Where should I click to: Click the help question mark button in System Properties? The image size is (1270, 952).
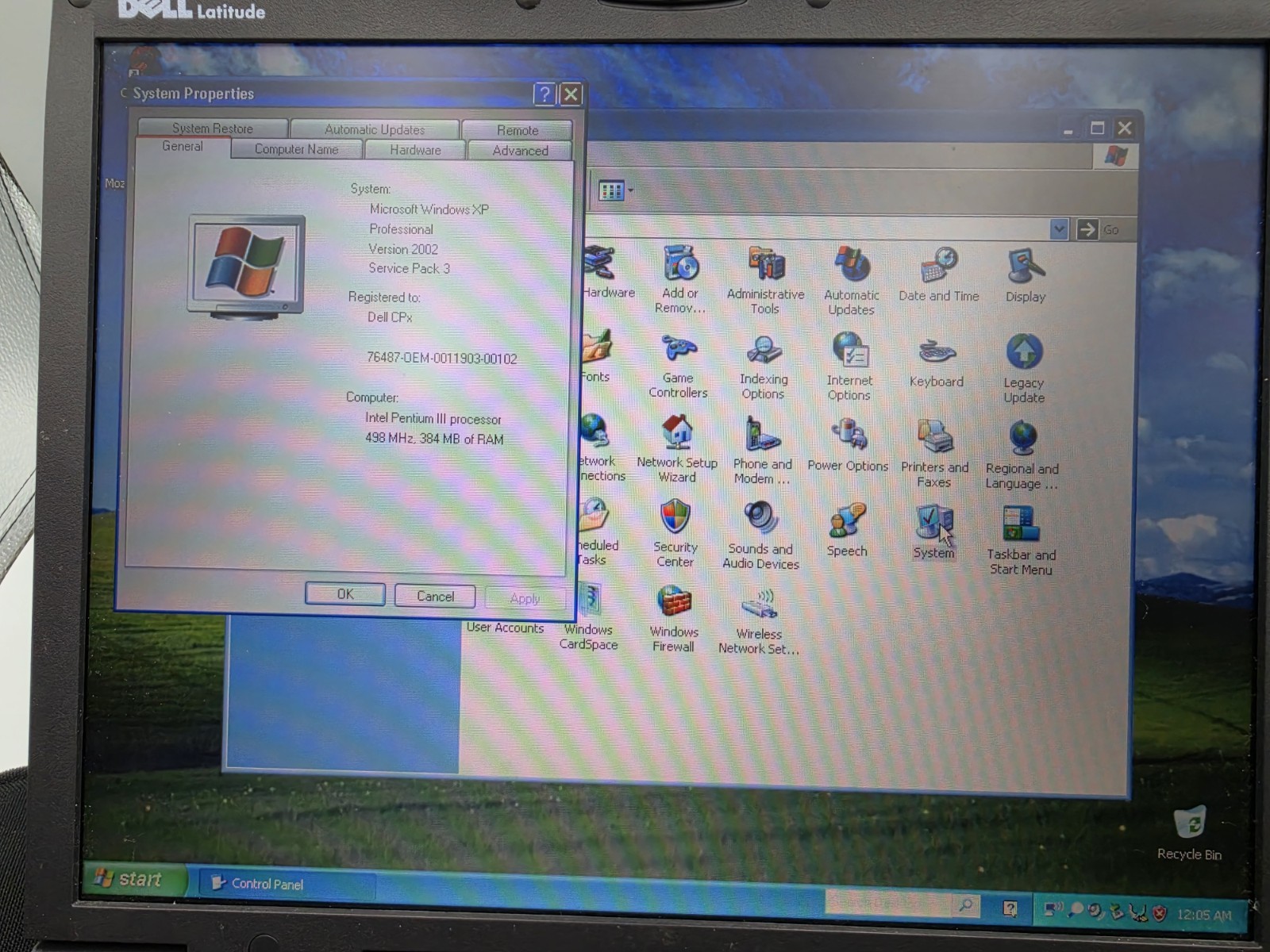coord(544,94)
